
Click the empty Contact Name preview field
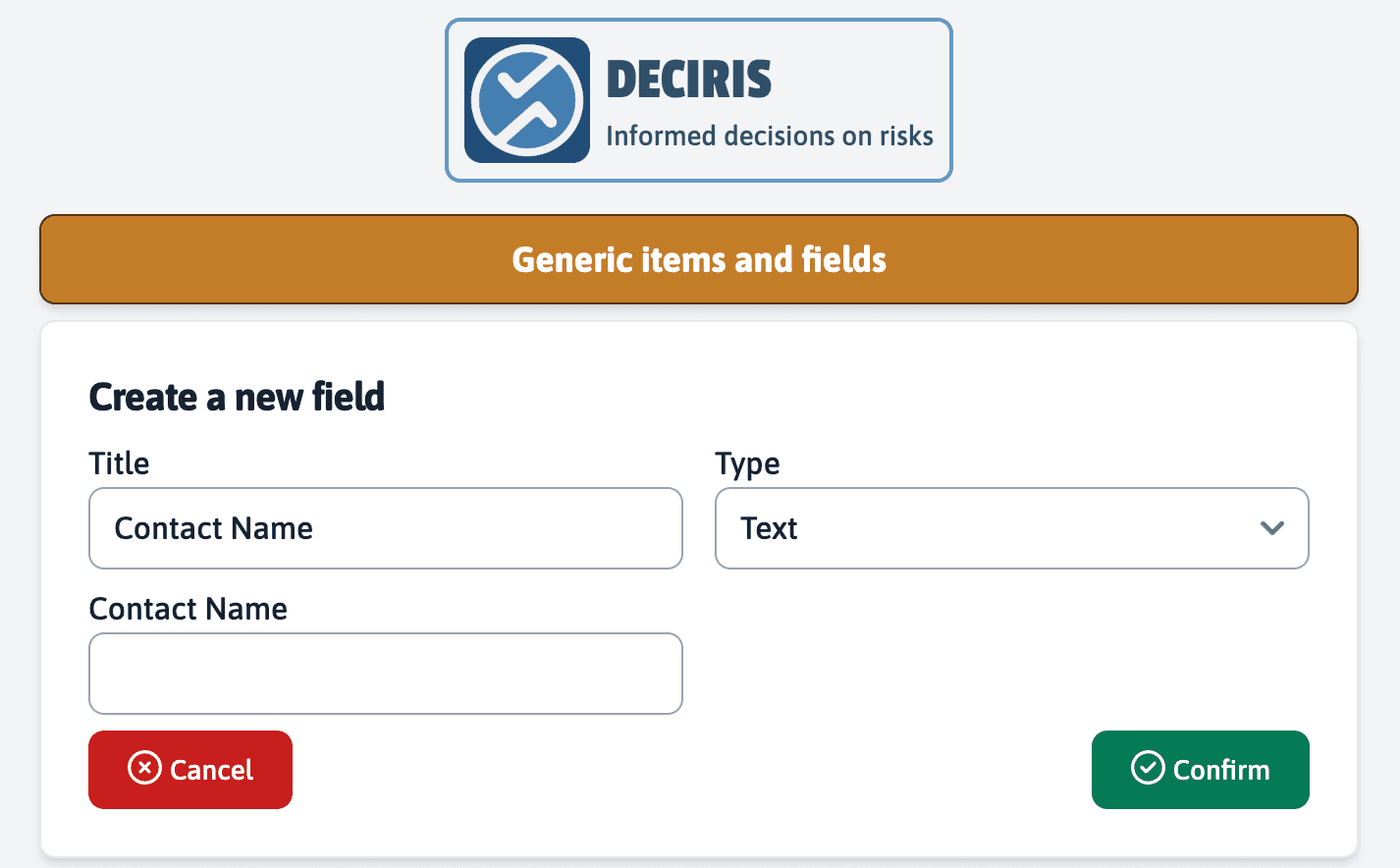click(x=385, y=674)
